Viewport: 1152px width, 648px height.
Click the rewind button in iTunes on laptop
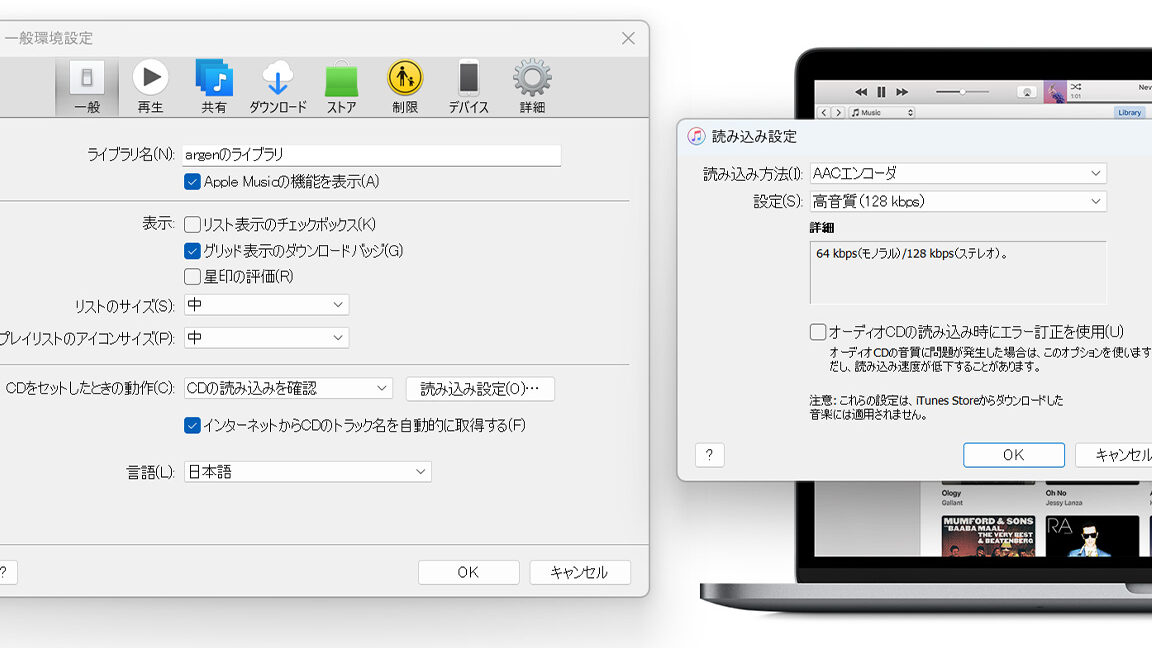click(x=861, y=92)
